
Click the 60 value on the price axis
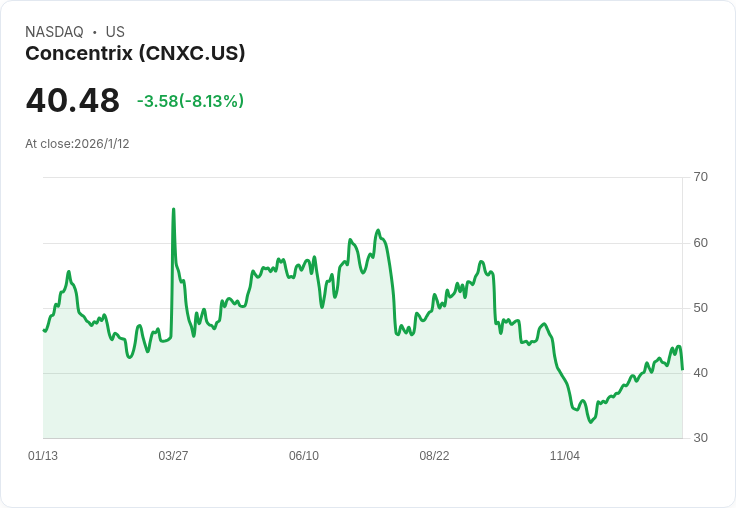[x=700, y=243]
